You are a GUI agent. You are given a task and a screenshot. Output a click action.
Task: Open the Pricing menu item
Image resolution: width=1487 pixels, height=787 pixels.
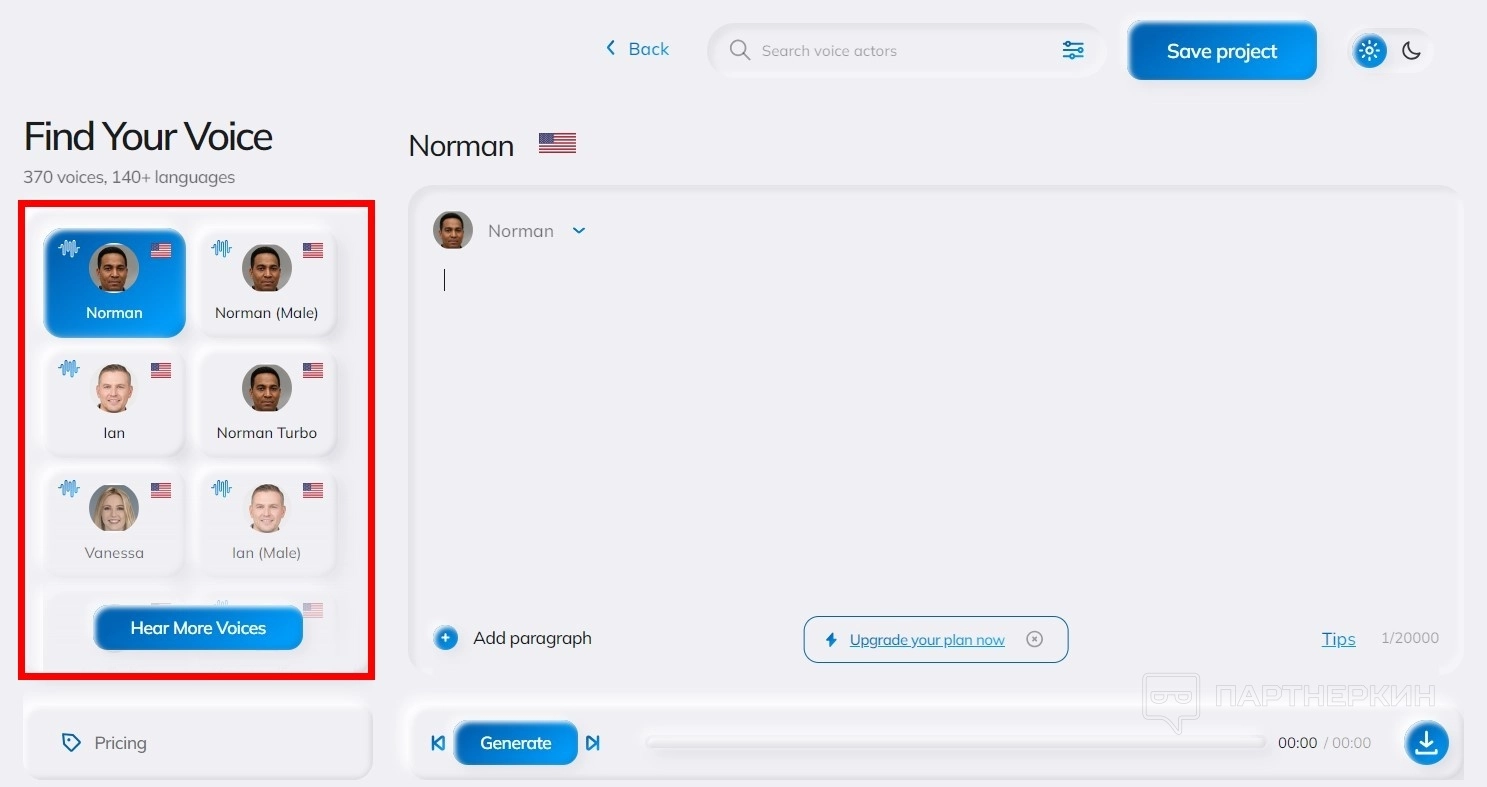pyautogui.click(x=197, y=743)
